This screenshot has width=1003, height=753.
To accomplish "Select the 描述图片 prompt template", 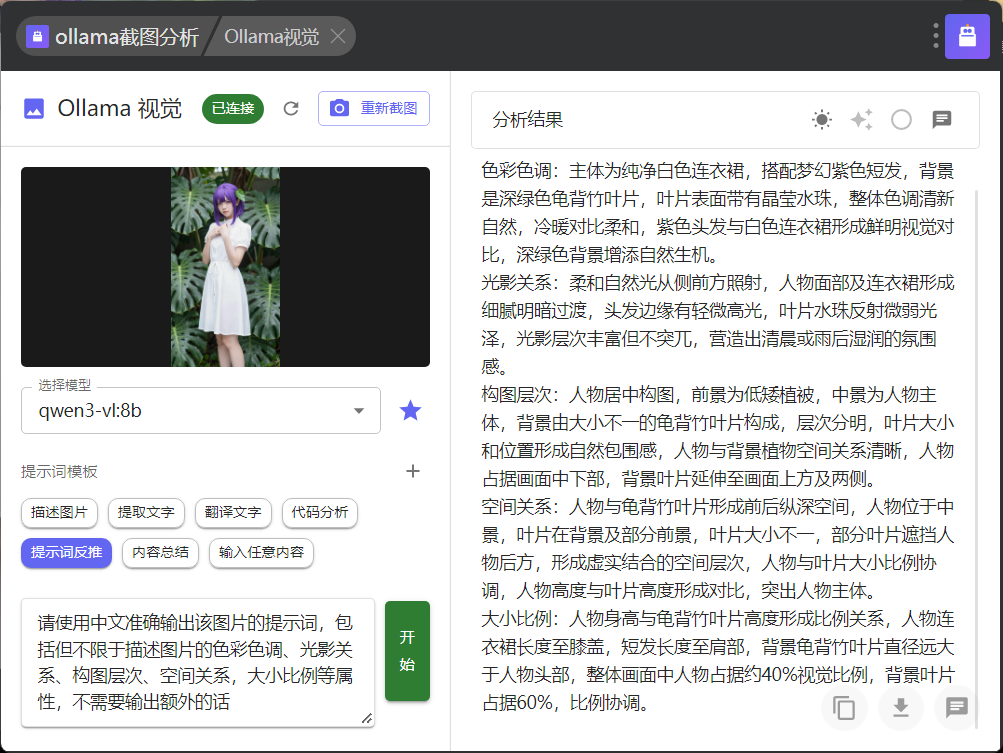I will [59, 513].
